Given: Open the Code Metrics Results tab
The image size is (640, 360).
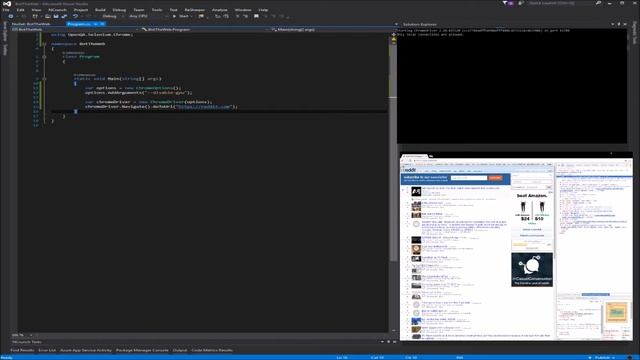Looking at the screenshot, I should tap(212, 350).
